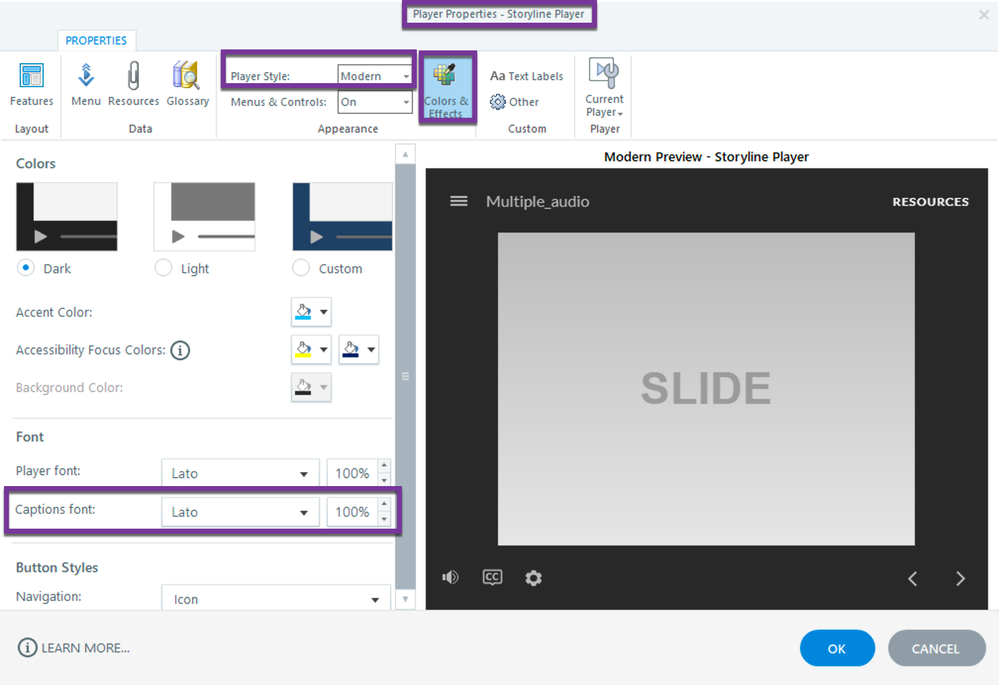Image resolution: width=999 pixels, height=685 pixels.
Task: Open the LEARN MORE link
Action: [85, 648]
